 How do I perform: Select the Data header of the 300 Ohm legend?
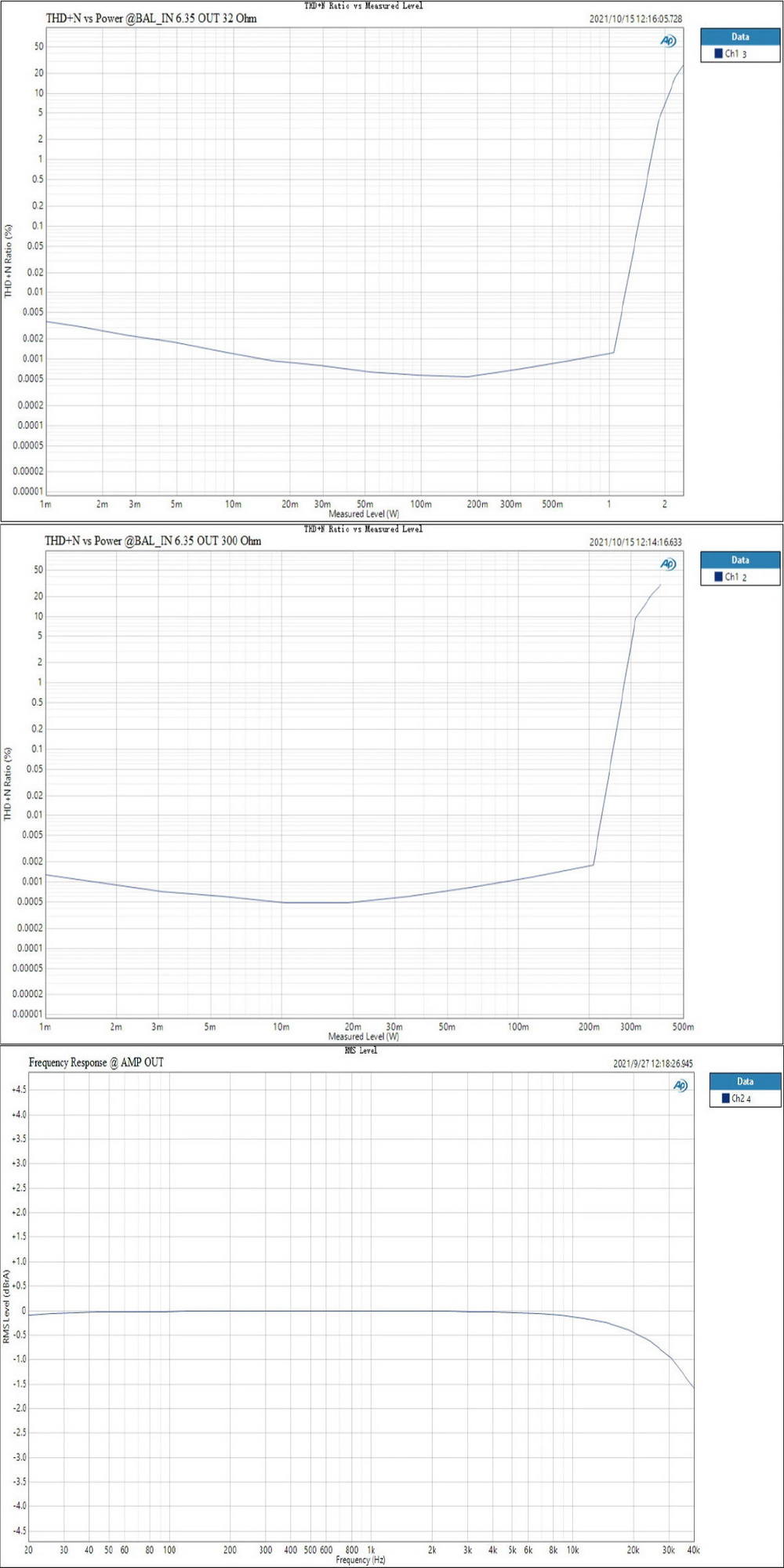click(740, 560)
